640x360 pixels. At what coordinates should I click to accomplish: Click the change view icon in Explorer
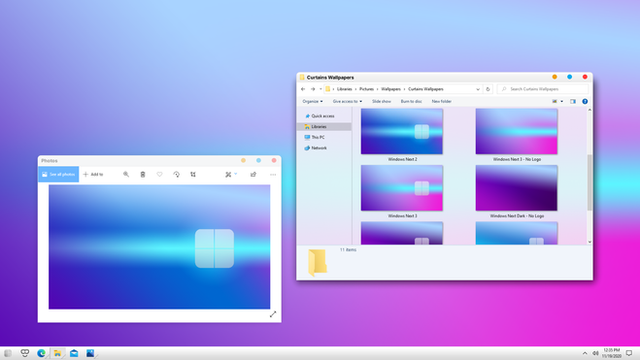554,101
